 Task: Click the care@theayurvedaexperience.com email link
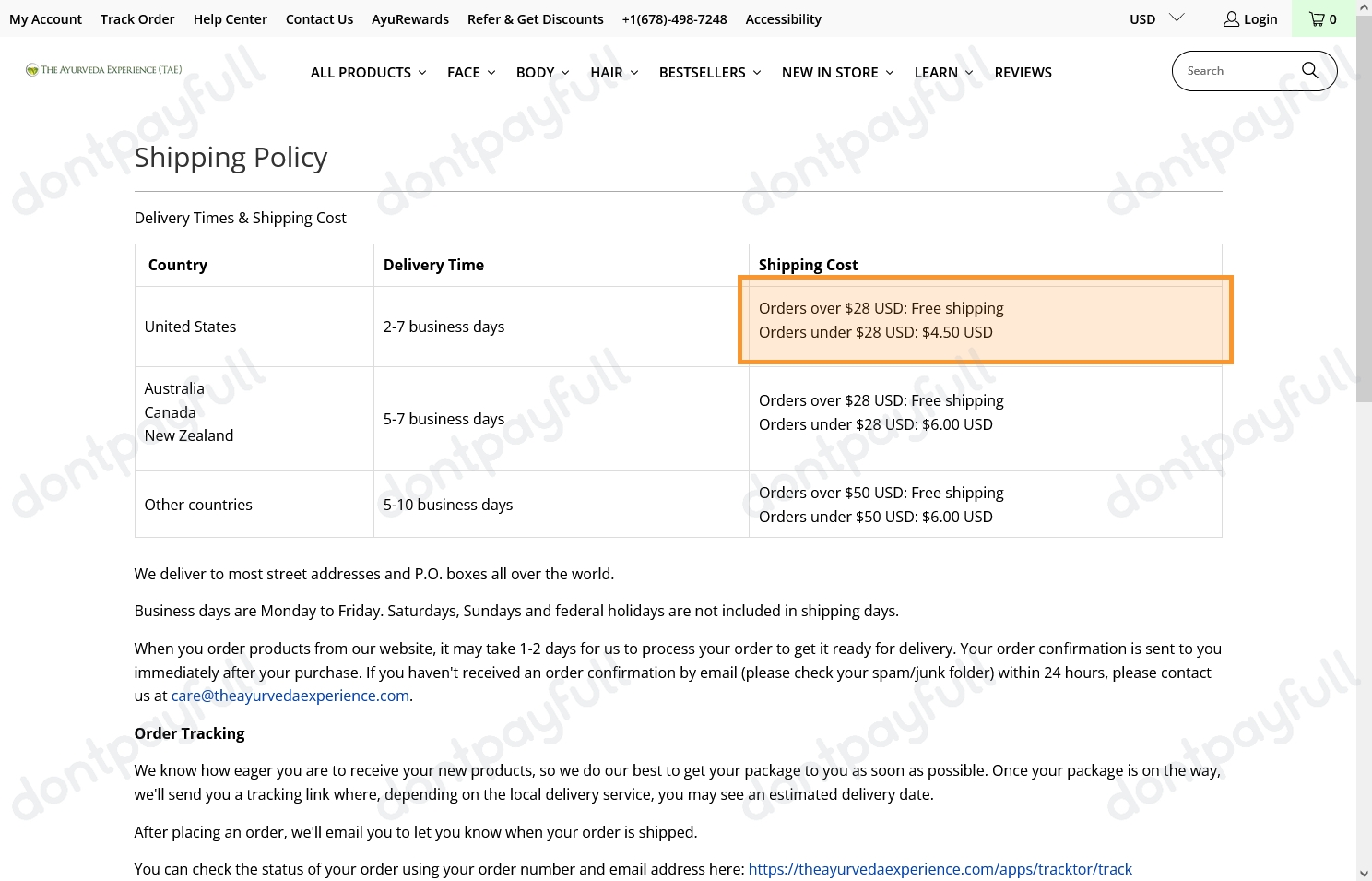tap(290, 696)
